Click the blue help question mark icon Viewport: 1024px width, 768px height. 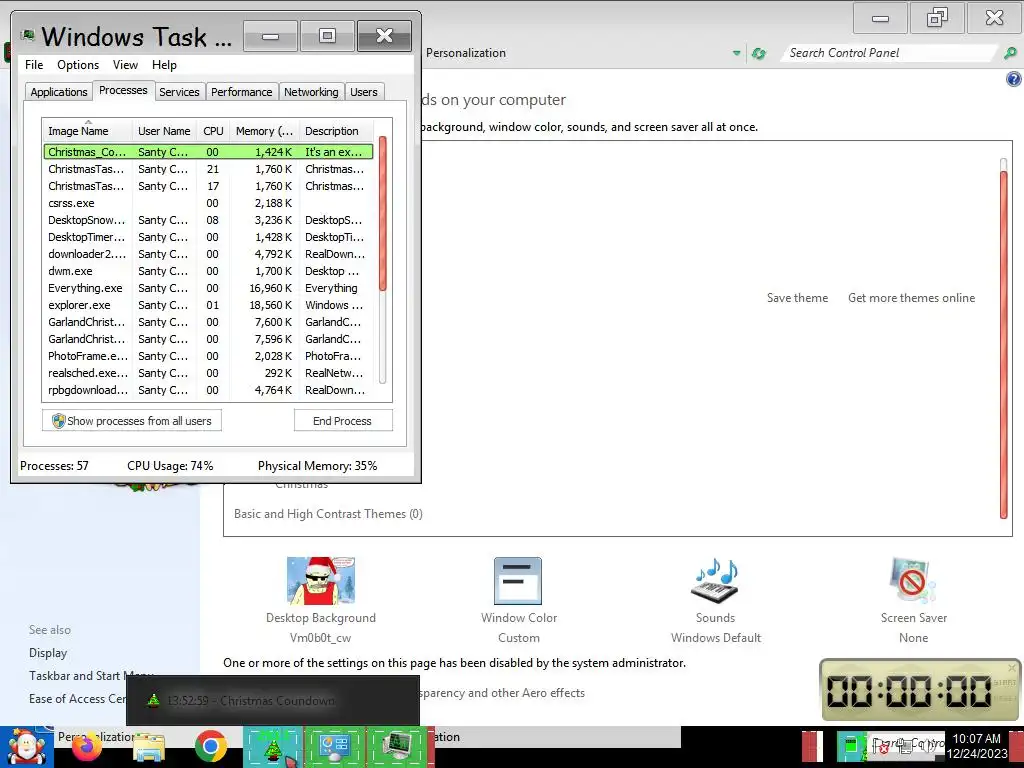point(1014,80)
